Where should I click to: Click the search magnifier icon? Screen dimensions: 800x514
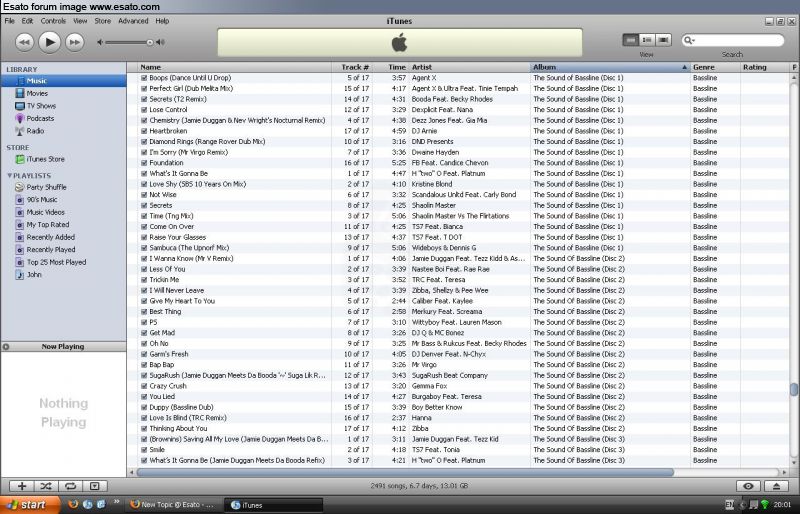pos(689,40)
